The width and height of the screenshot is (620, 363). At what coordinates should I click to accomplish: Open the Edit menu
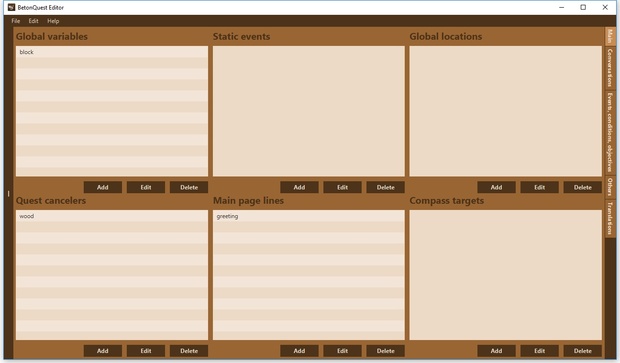33,21
